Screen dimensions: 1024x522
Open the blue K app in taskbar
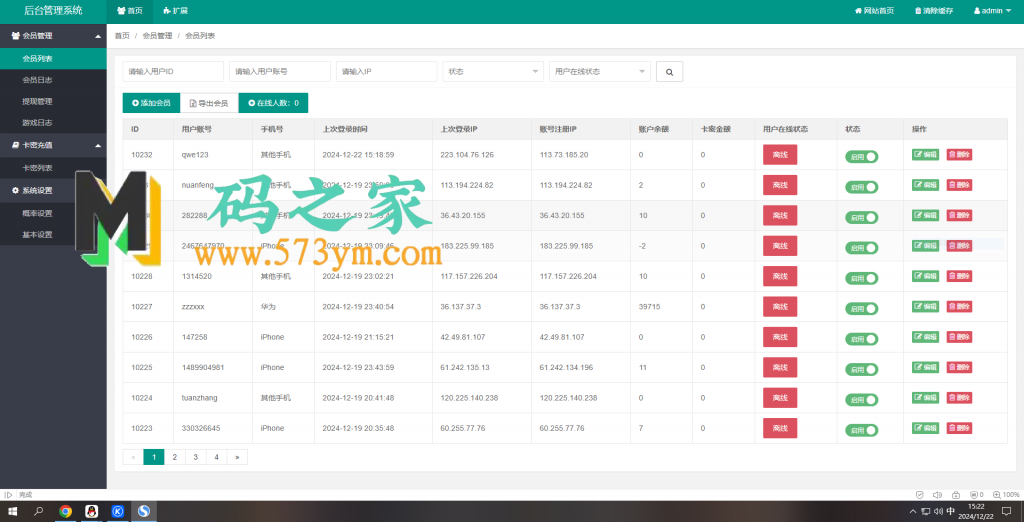click(x=118, y=512)
